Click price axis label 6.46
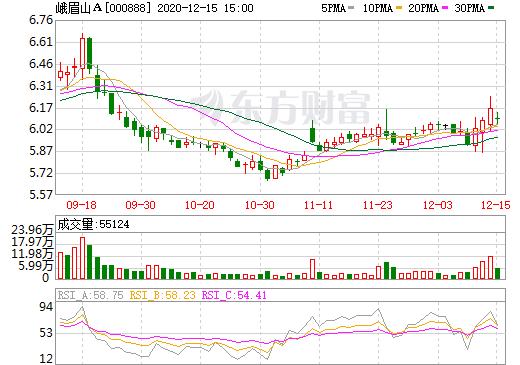This screenshot has height=365, width=520. pyautogui.click(x=41, y=64)
